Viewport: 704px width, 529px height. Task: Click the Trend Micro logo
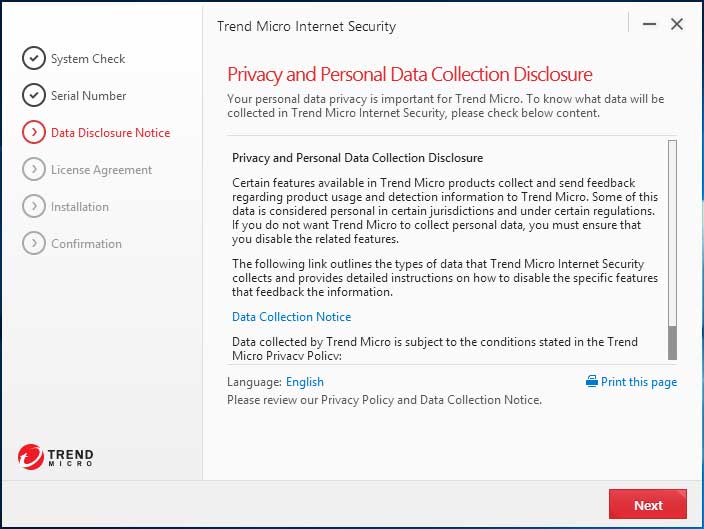tap(56, 457)
